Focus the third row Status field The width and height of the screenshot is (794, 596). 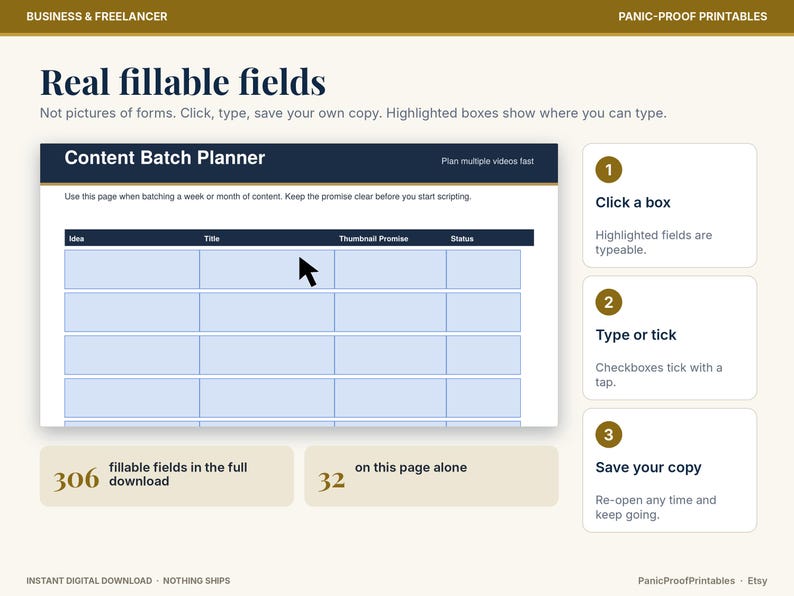click(x=484, y=355)
